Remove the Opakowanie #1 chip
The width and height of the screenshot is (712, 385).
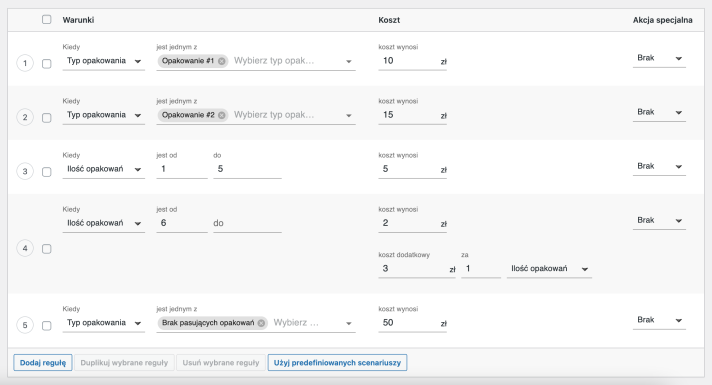(221, 61)
